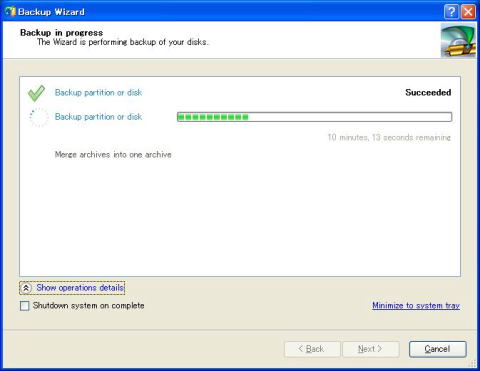Click the Backup in progress heading
480x371 pixels.
pyautogui.click(x=61, y=33)
